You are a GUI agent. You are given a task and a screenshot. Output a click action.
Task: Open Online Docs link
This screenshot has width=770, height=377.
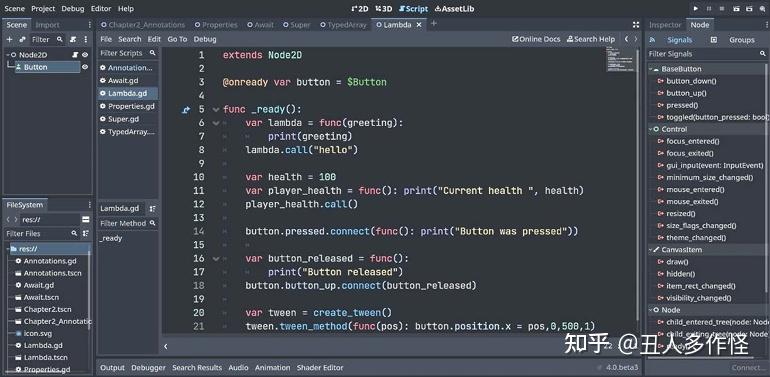[536, 39]
